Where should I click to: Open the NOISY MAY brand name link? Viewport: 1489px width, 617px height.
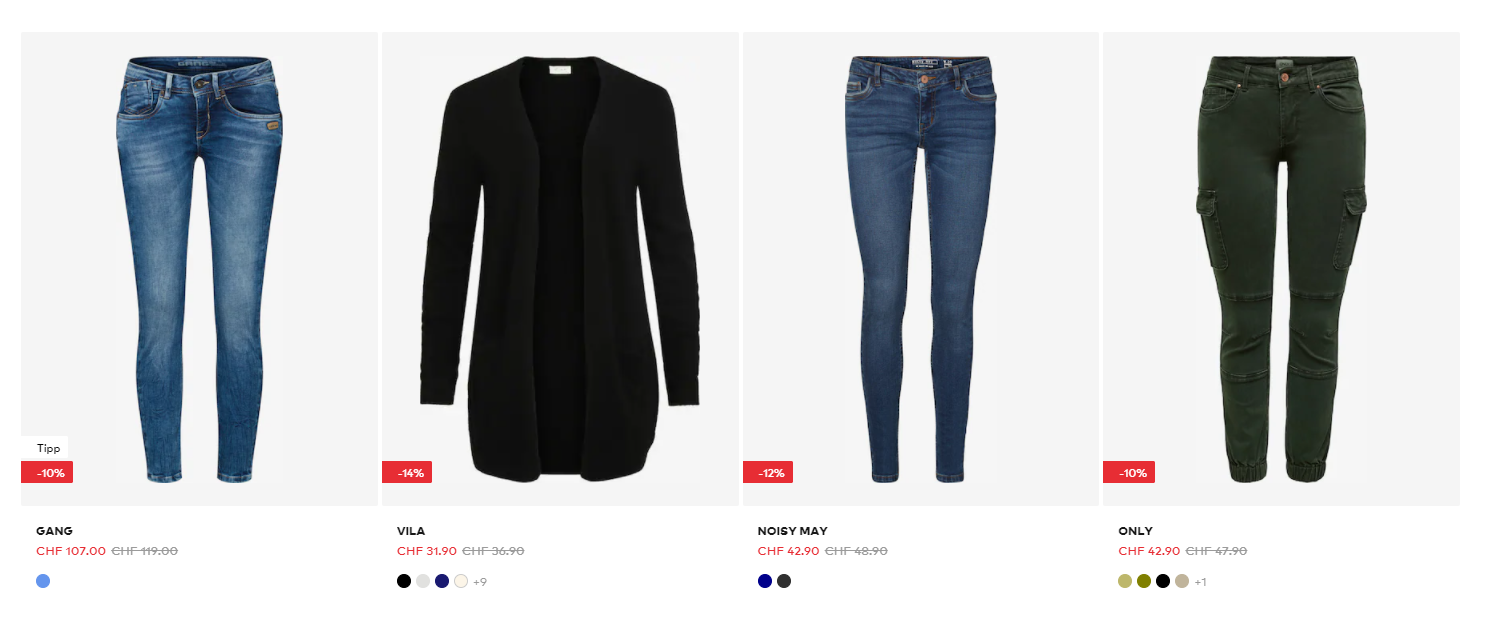pos(793,531)
